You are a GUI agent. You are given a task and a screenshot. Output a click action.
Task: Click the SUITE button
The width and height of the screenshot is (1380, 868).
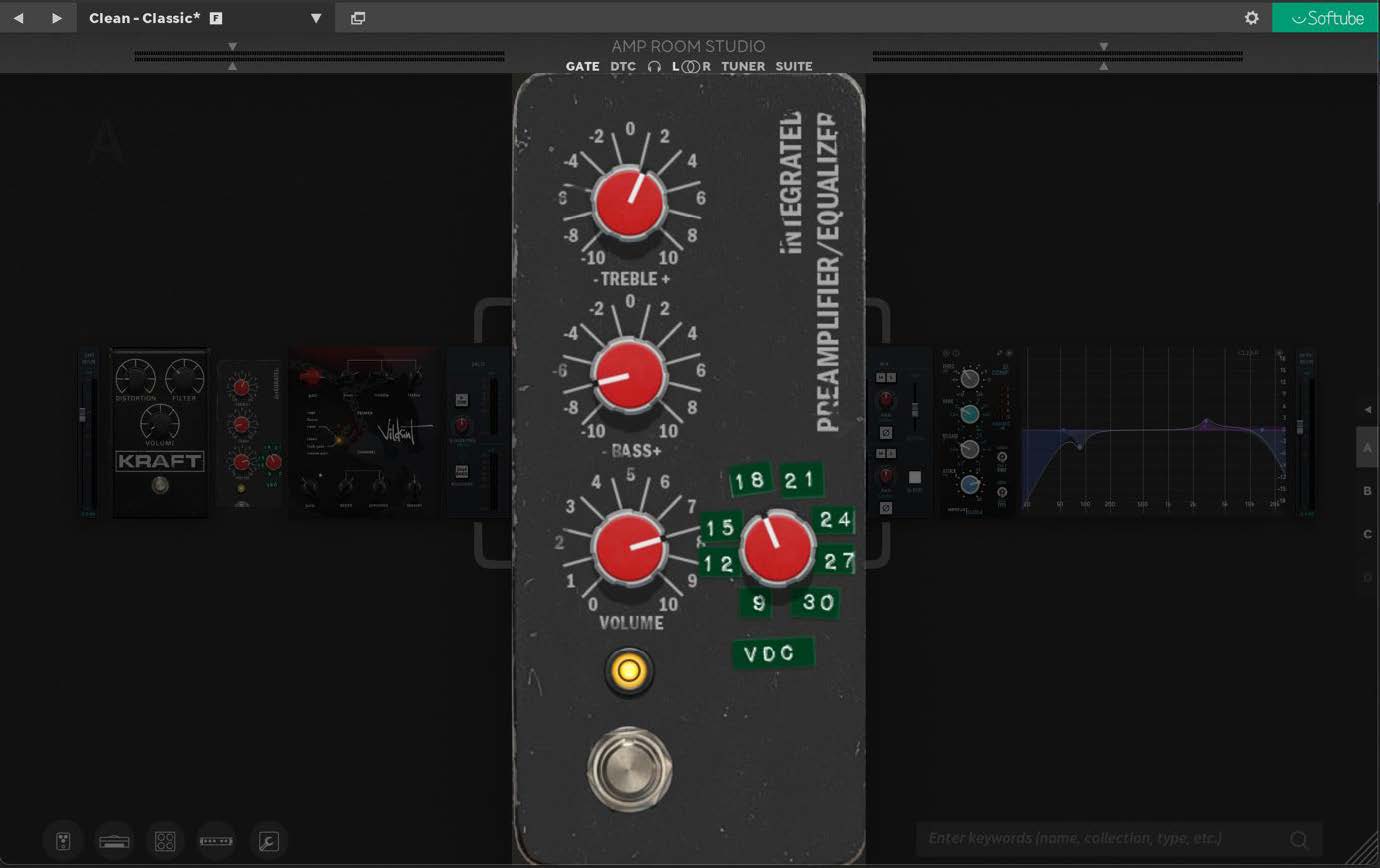pyautogui.click(x=794, y=67)
